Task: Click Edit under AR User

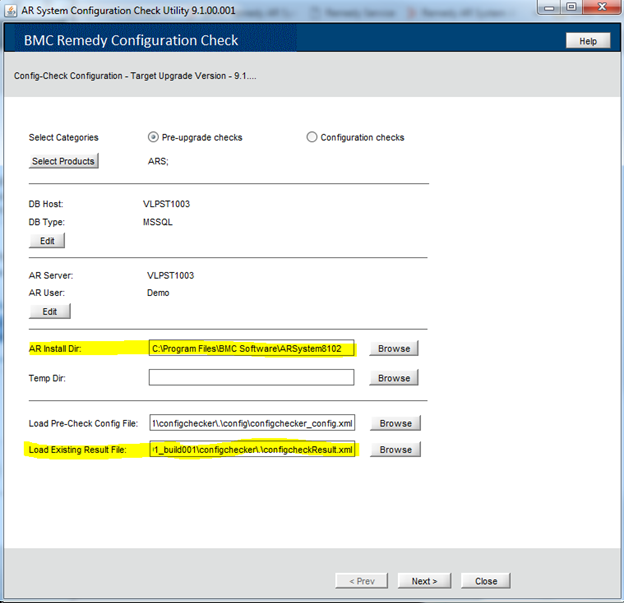Action: (50, 311)
